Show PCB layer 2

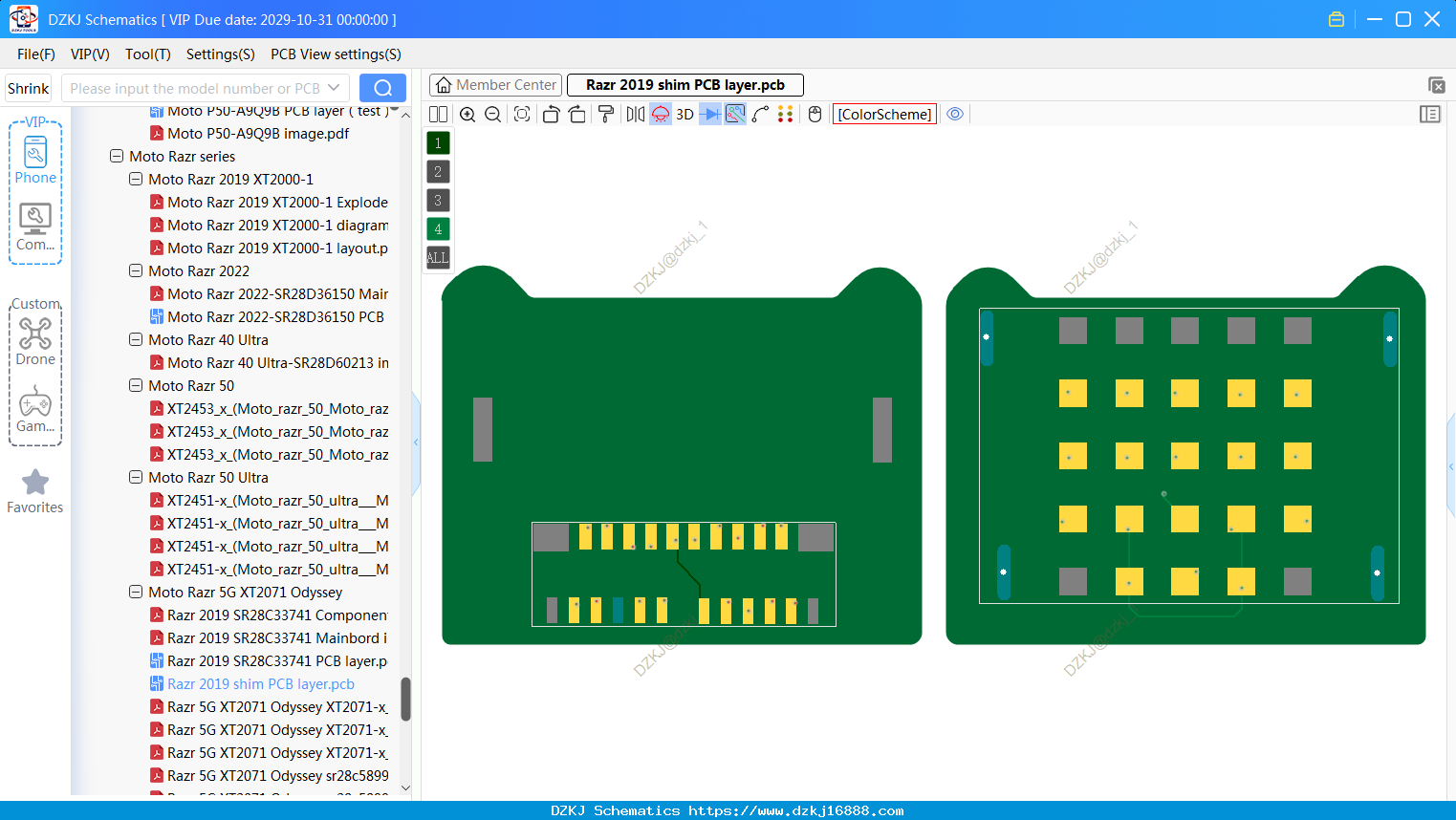click(438, 172)
